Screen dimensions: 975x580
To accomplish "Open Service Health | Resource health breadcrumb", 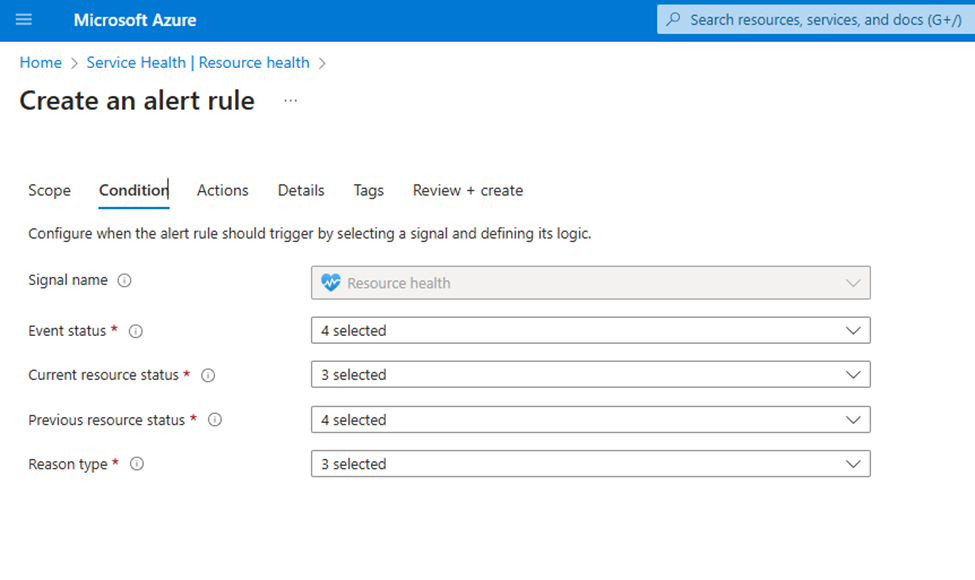I will (x=198, y=62).
